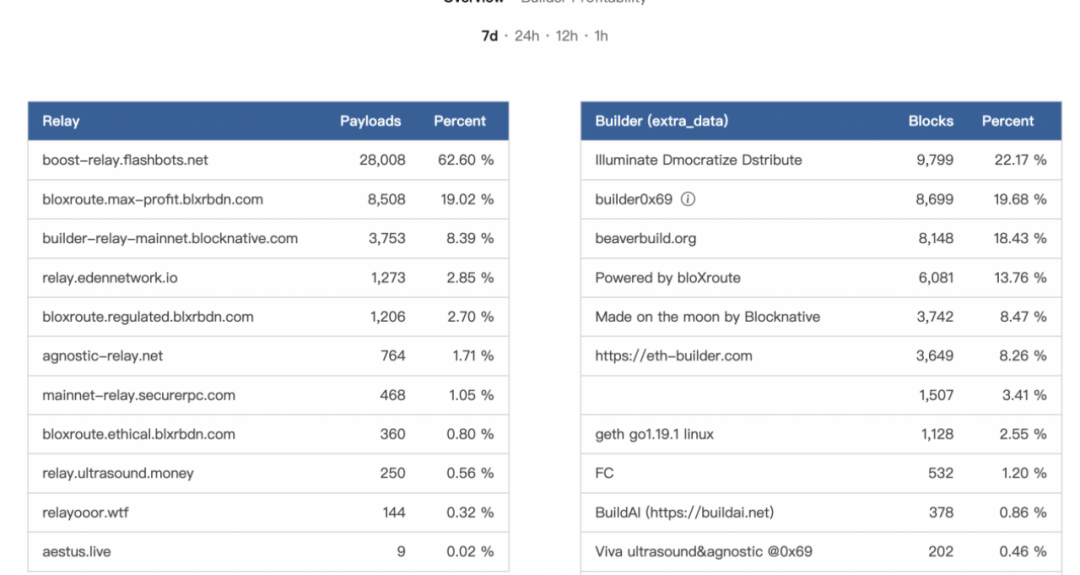Click the beaverbuild.org builder row

point(645,238)
